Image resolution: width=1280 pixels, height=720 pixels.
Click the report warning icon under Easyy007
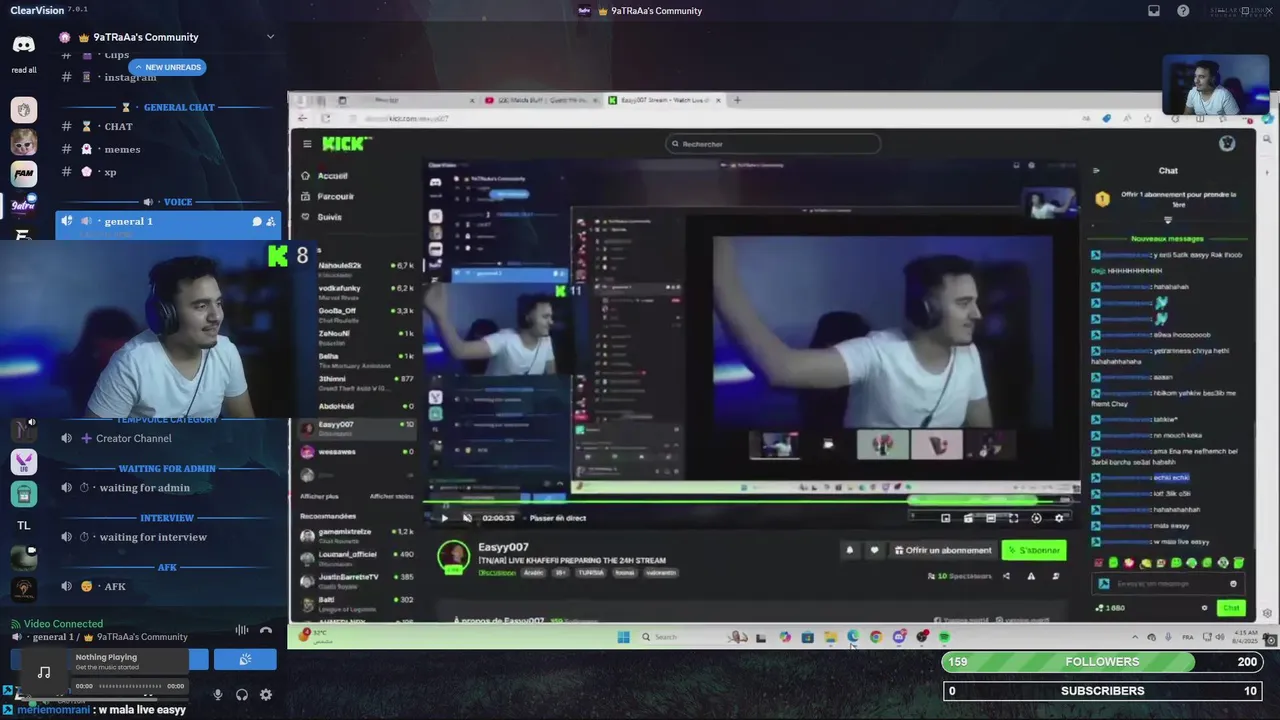(1031, 576)
